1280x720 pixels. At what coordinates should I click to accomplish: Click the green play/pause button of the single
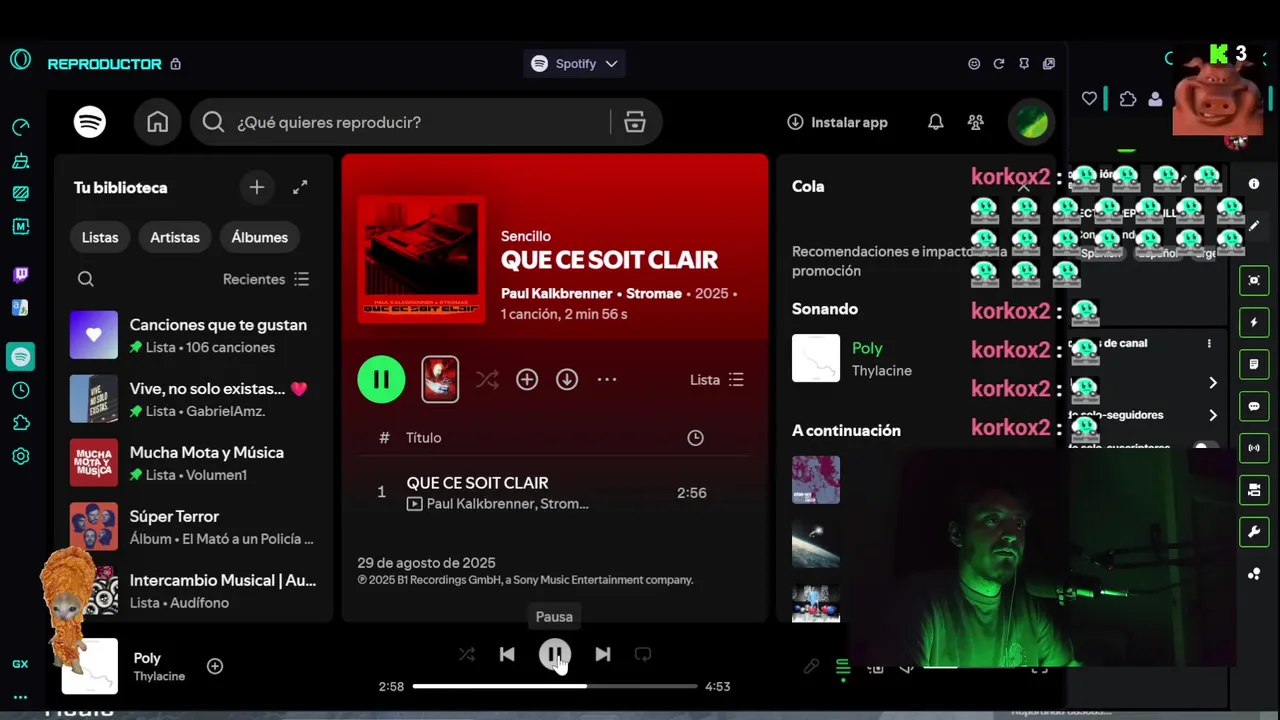click(x=381, y=379)
